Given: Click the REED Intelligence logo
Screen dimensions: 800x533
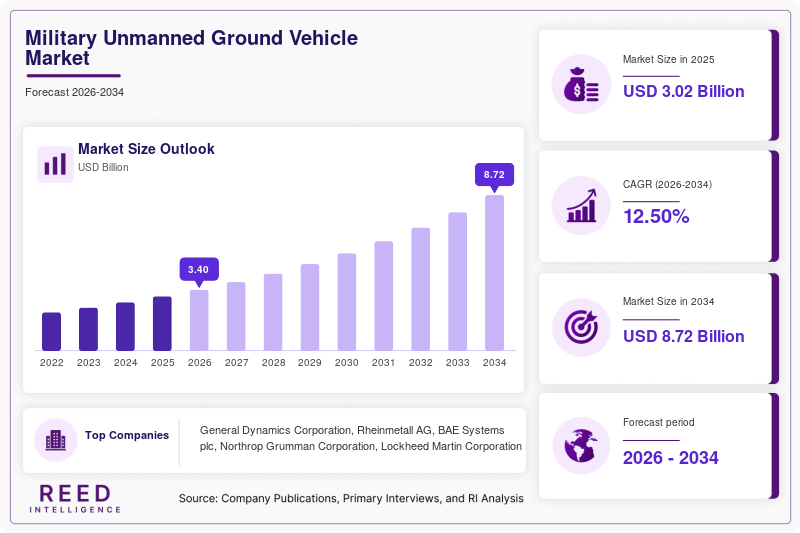Looking at the screenshot, I should (76, 499).
